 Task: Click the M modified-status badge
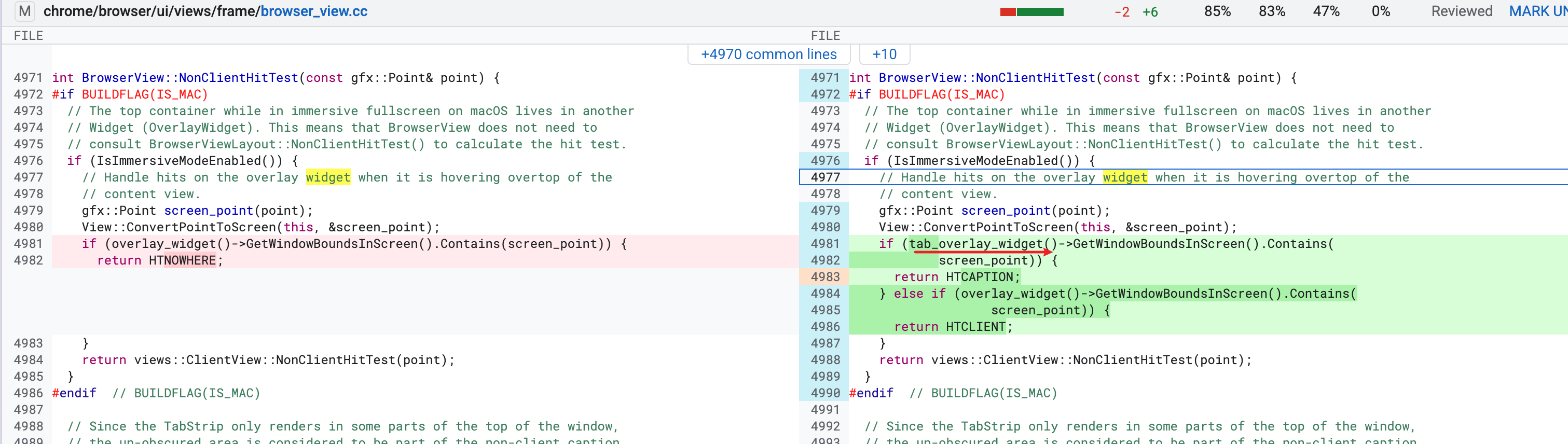[x=24, y=11]
